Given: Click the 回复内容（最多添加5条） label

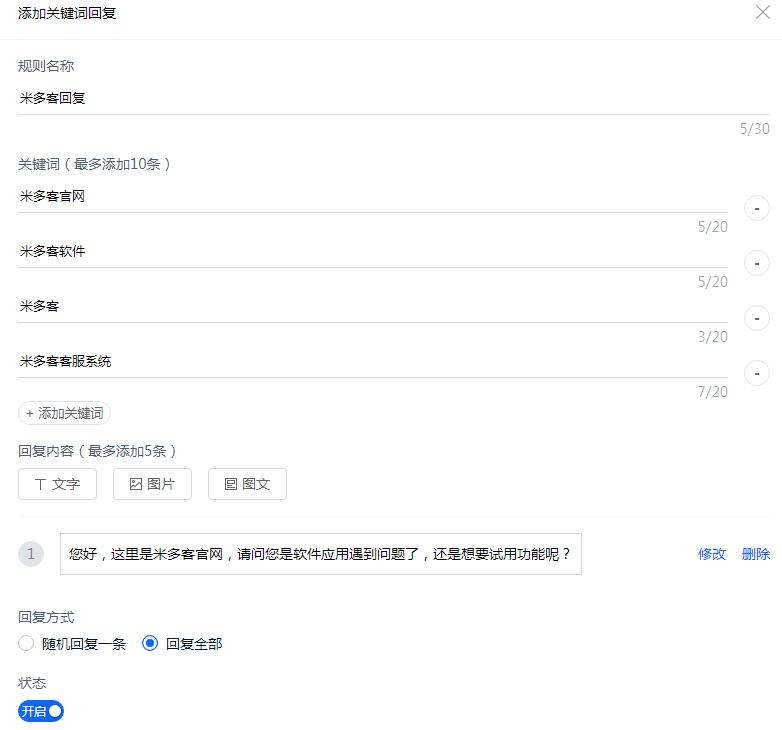Looking at the screenshot, I should coord(97,451).
